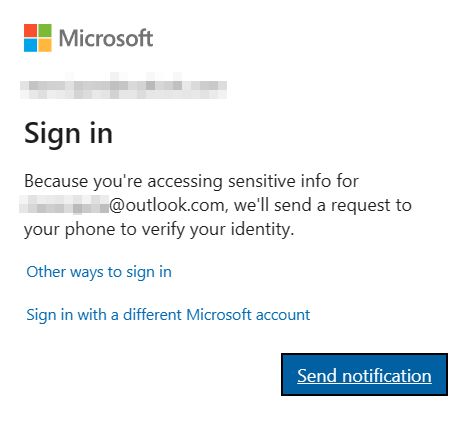Image resolution: width=472 pixels, height=421 pixels.
Task: Click the Microsoft wordmark text
Action: pos(106,38)
